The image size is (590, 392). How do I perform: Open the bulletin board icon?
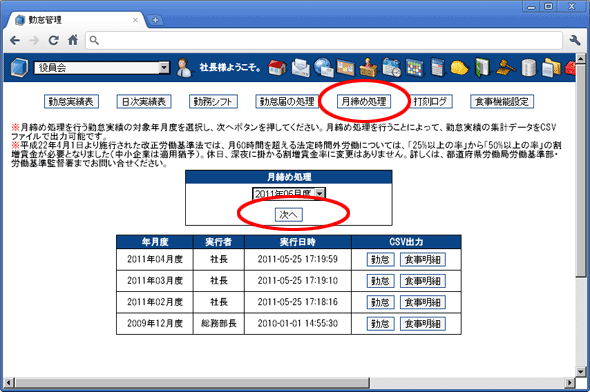[x=345, y=68]
